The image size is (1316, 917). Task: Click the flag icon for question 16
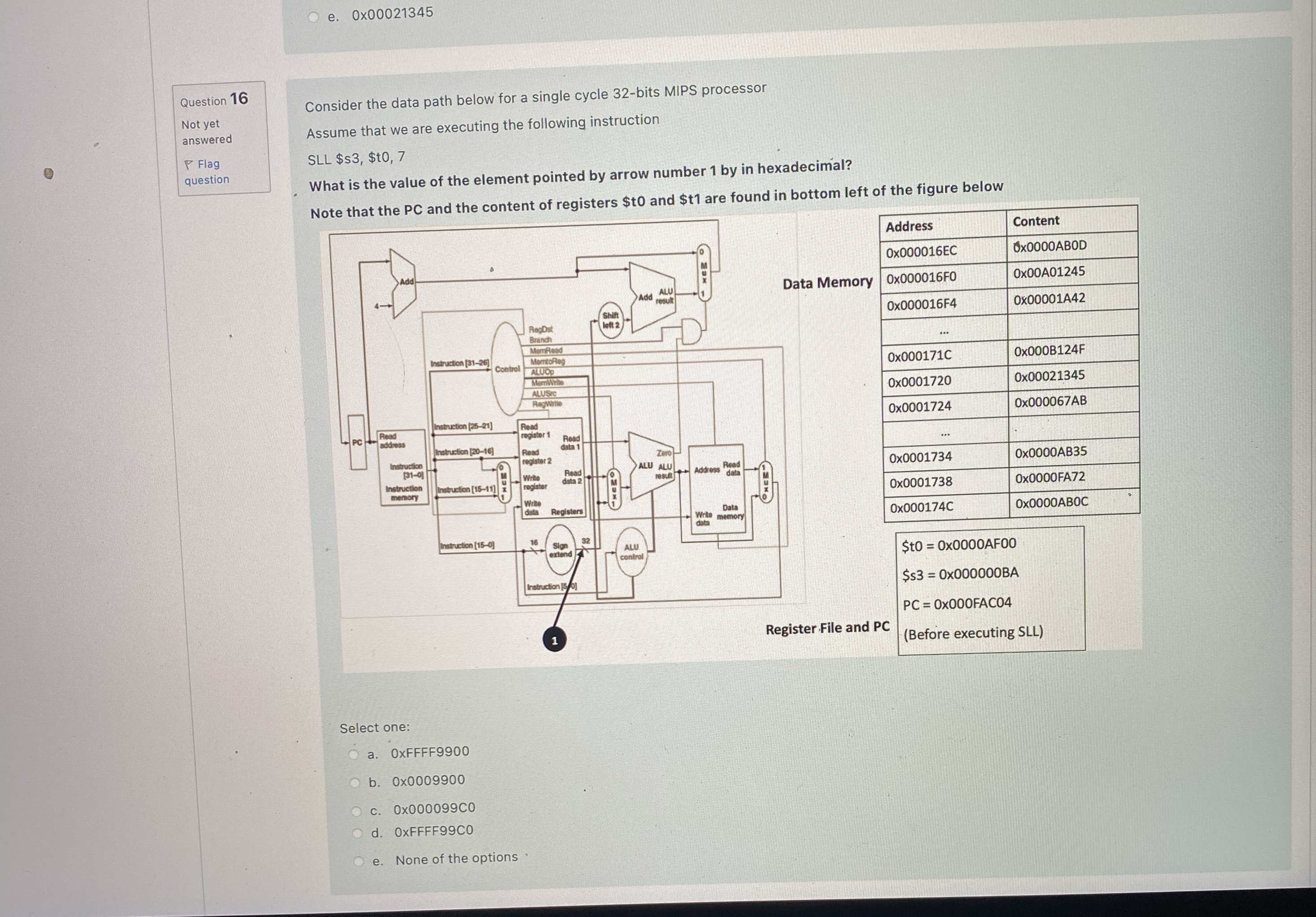pos(189,165)
